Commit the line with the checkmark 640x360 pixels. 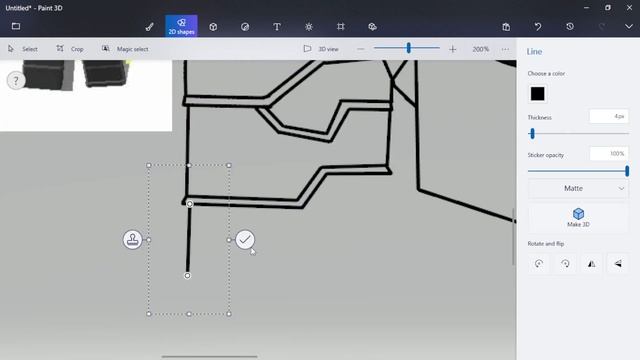pos(245,240)
